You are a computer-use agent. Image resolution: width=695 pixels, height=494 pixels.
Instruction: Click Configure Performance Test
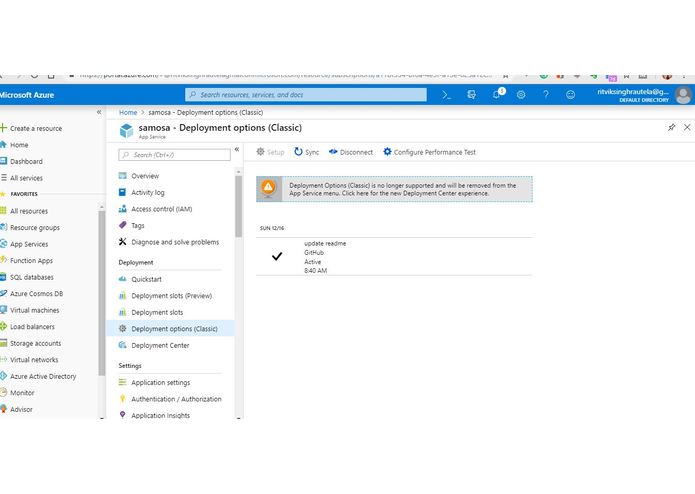pyautogui.click(x=429, y=152)
